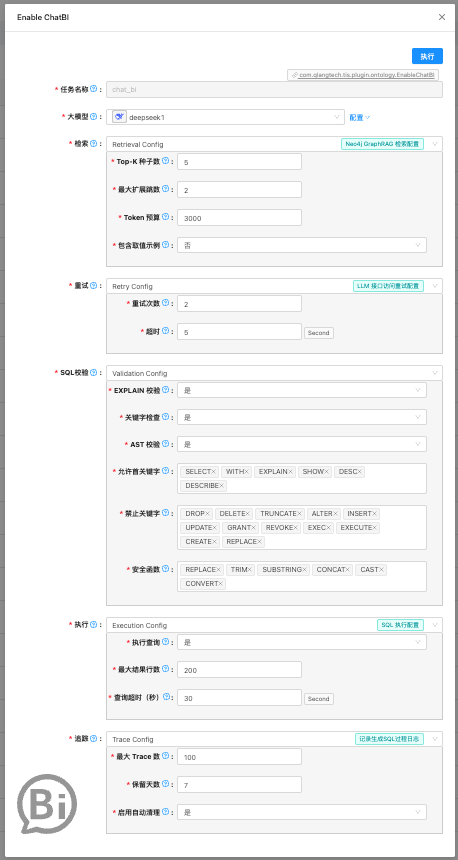This screenshot has width=458, height=860.
Task: Open the 大模型 deepseek1 dropdown
Action: (x=225, y=117)
